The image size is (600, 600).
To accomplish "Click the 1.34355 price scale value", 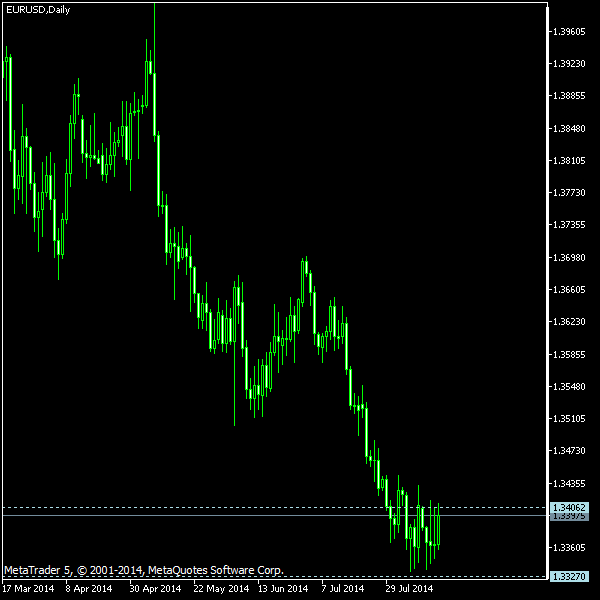I will (569, 484).
